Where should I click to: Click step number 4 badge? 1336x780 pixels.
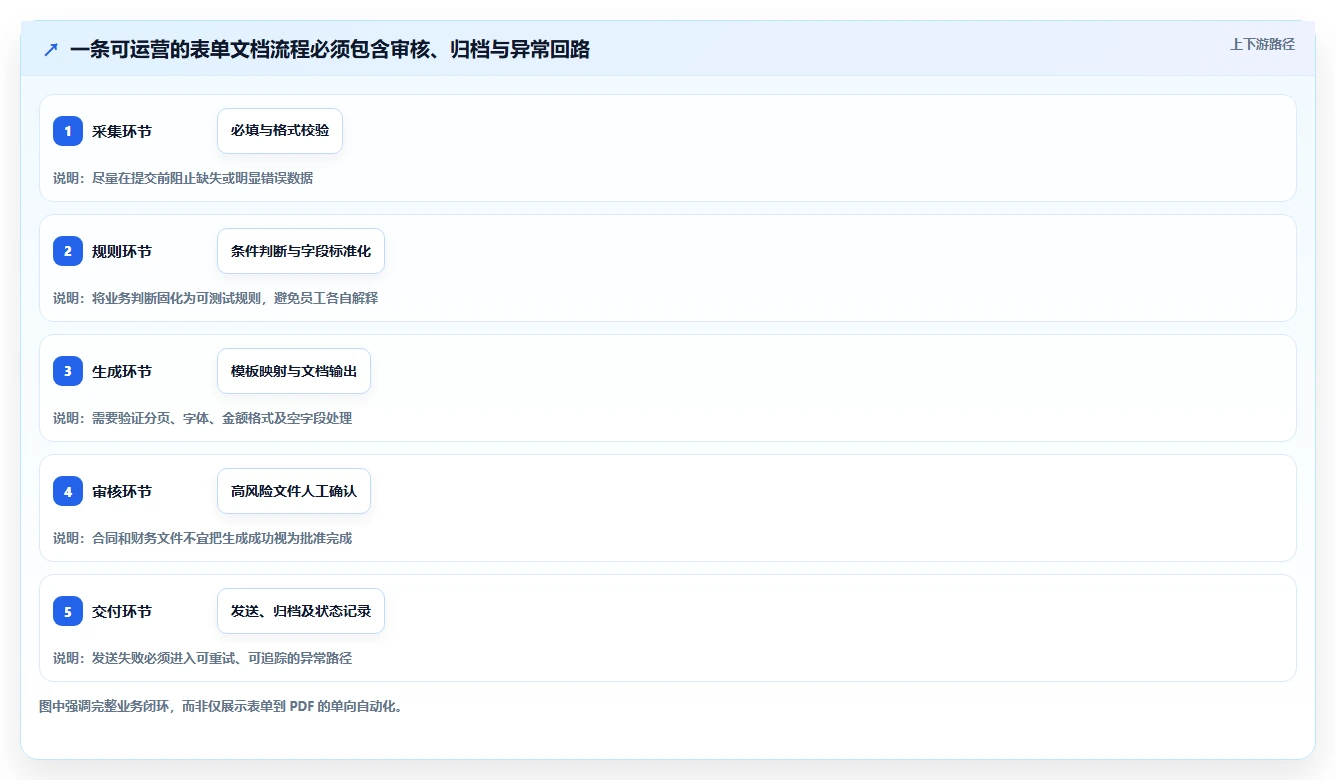point(68,491)
